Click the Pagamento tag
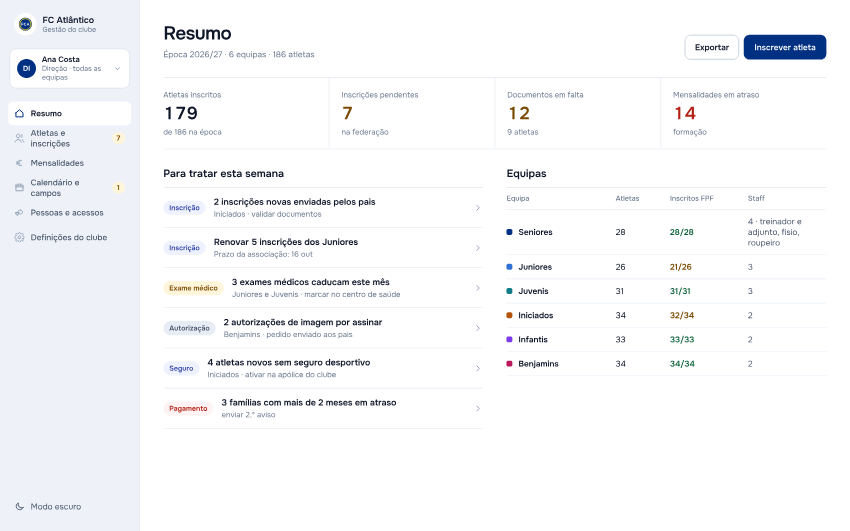The image size is (850, 531). [188, 409]
